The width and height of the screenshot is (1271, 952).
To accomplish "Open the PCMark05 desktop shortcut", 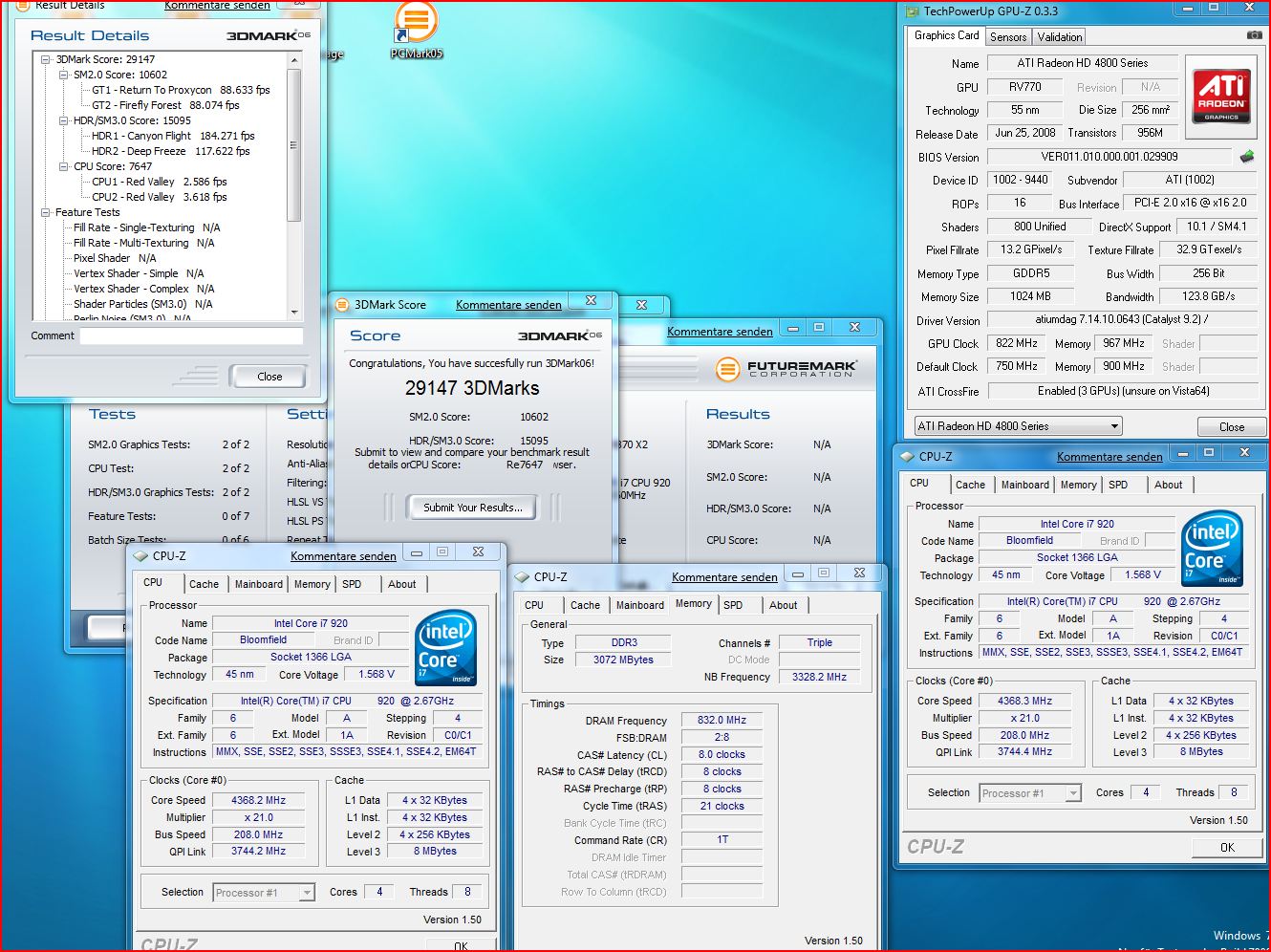I will point(416,31).
